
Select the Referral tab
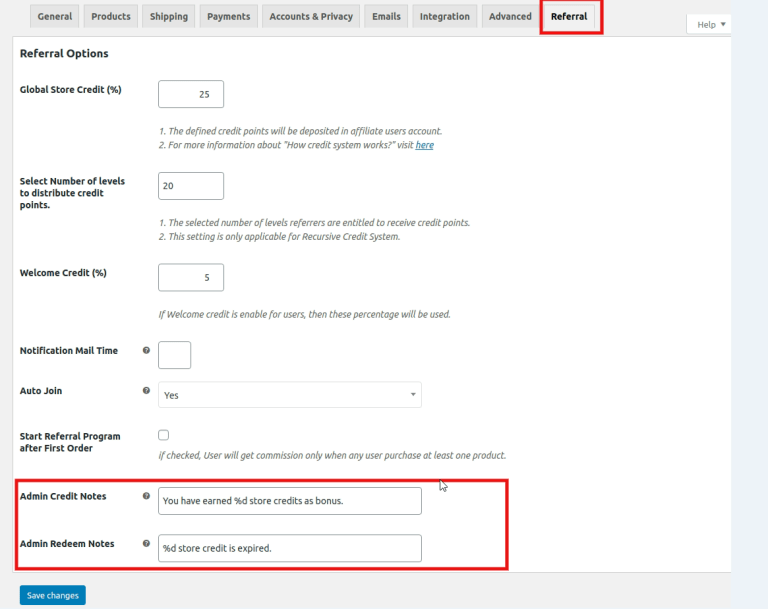(x=569, y=17)
